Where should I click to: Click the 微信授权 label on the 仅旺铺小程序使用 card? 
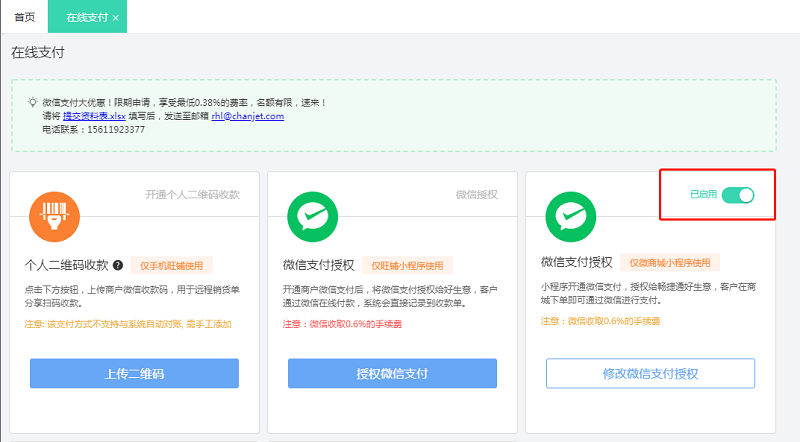pos(477,194)
